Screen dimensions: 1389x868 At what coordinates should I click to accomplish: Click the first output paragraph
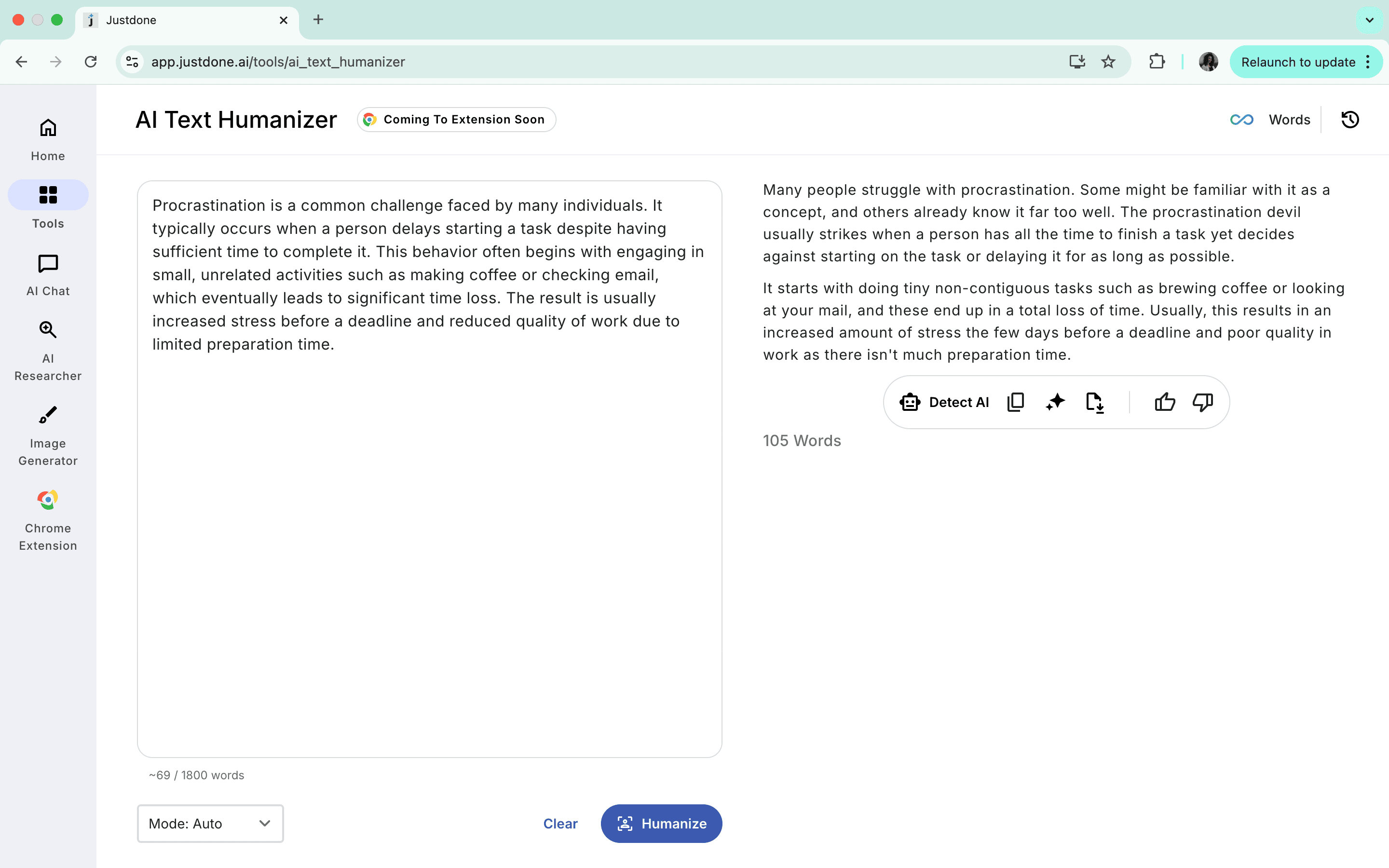(x=1047, y=223)
